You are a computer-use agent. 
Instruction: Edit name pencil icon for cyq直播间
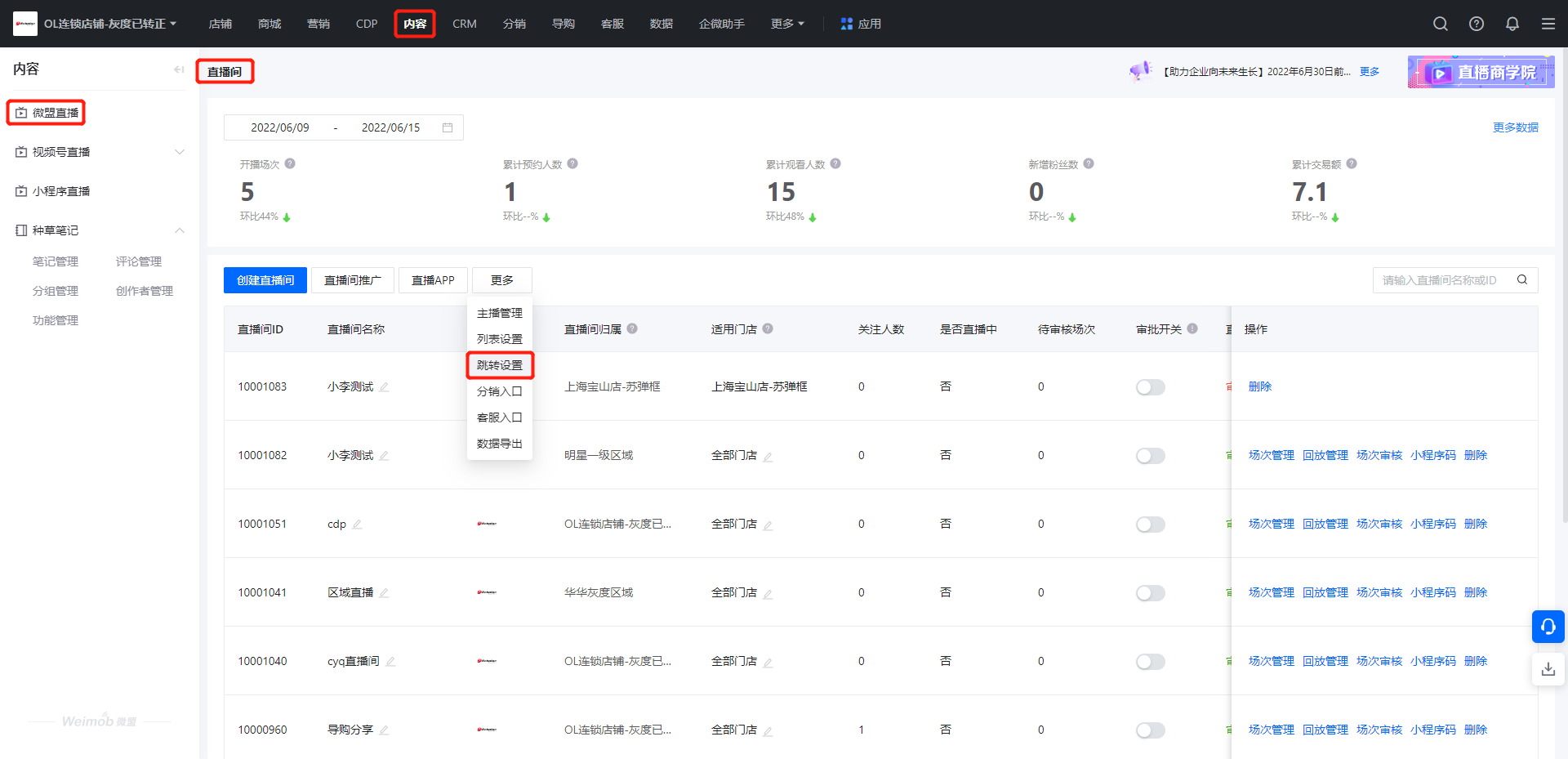(390, 661)
